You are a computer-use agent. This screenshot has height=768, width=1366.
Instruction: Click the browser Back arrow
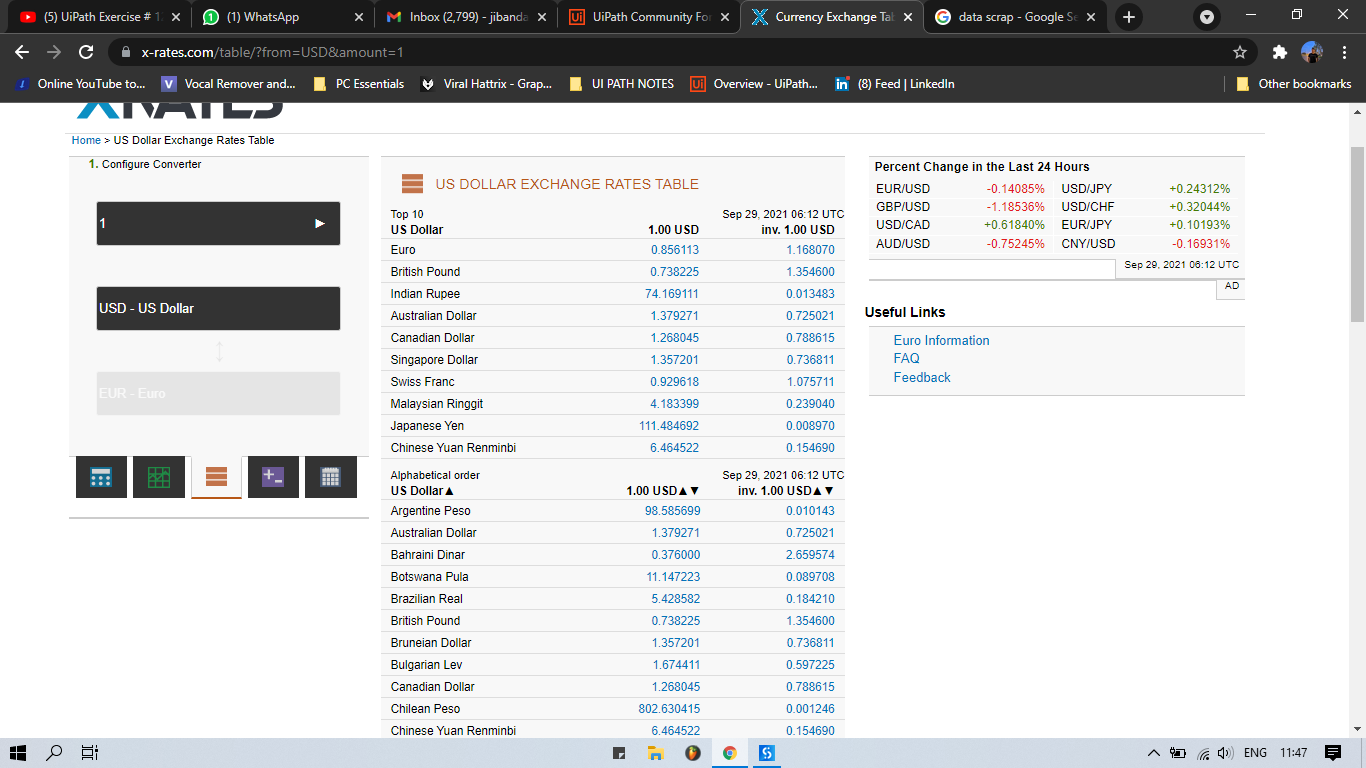coord(22,52)
